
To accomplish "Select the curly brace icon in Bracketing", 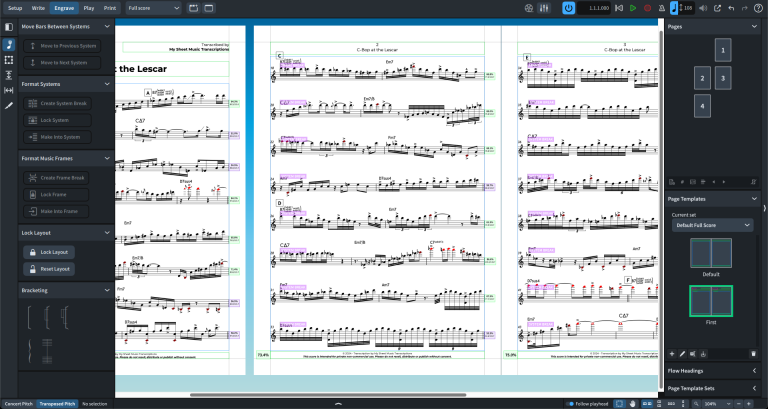I will coord(29,351).
